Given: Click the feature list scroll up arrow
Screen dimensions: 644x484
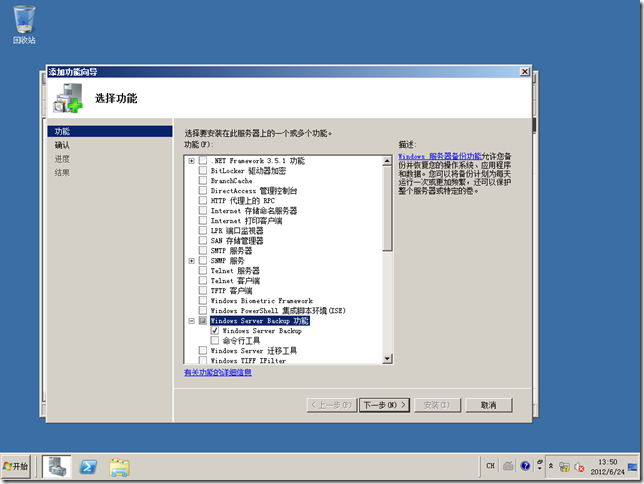Looking at the screenshot, I should pos(387,161).
